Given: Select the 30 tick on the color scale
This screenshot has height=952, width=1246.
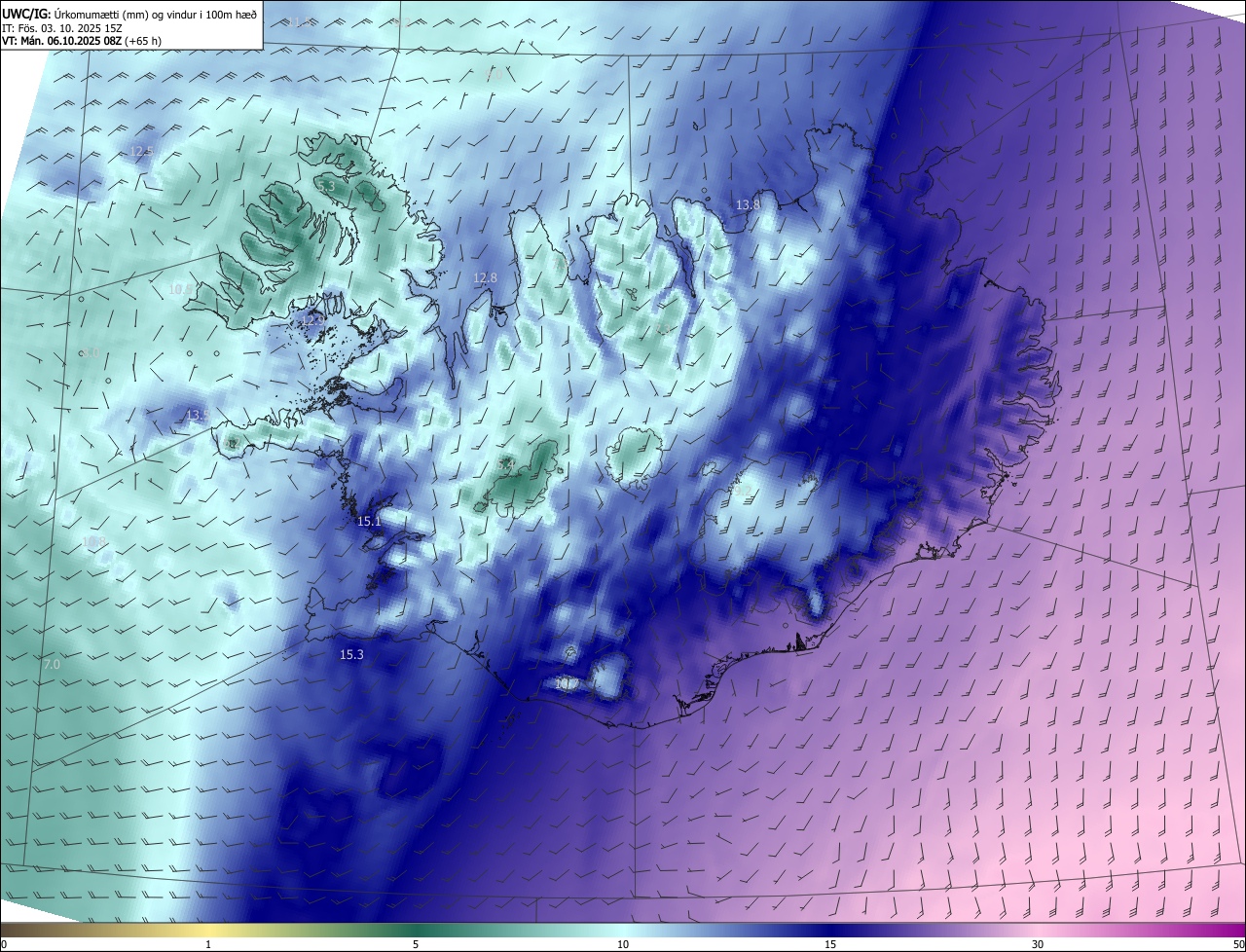Looking at the screenshot, I should pos(1038,944).
